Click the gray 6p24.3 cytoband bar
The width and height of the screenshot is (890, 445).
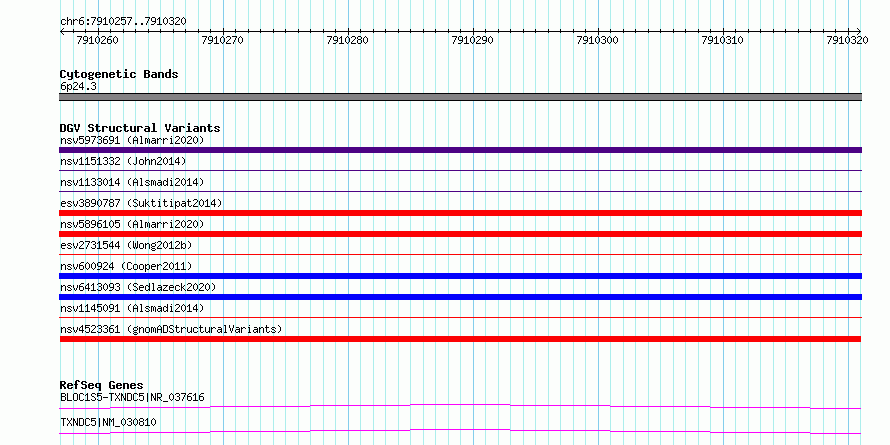460,97
